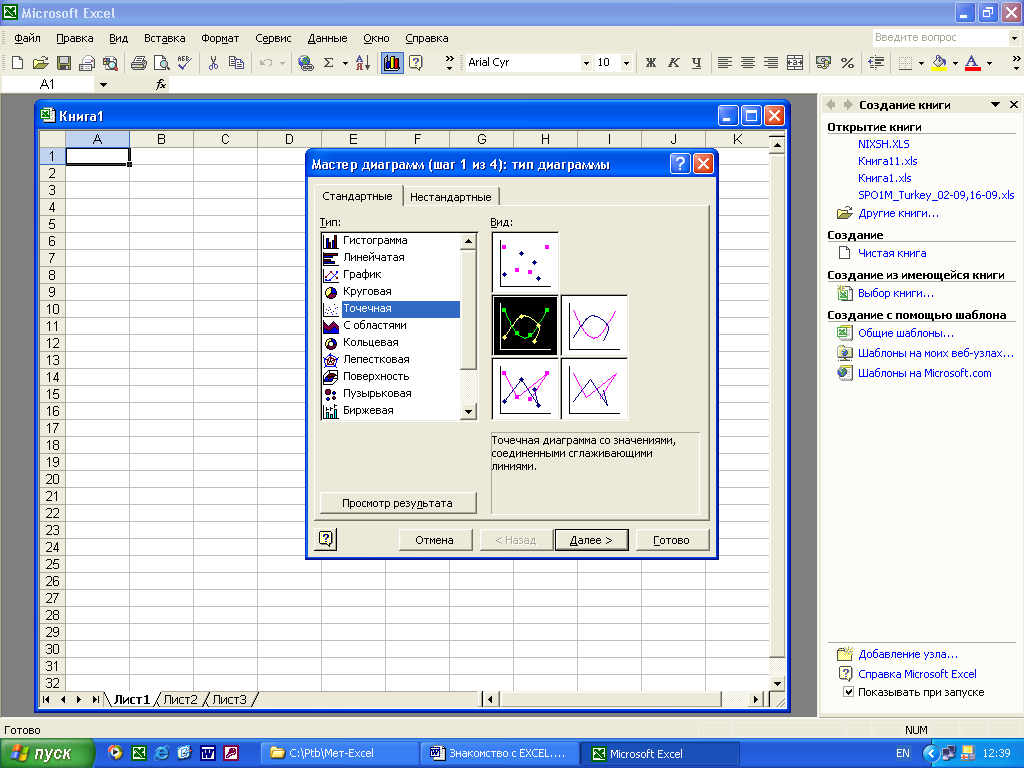Screen dimensions: 1024x768
Task: Open the Данные menu
Action: point(327,38)
